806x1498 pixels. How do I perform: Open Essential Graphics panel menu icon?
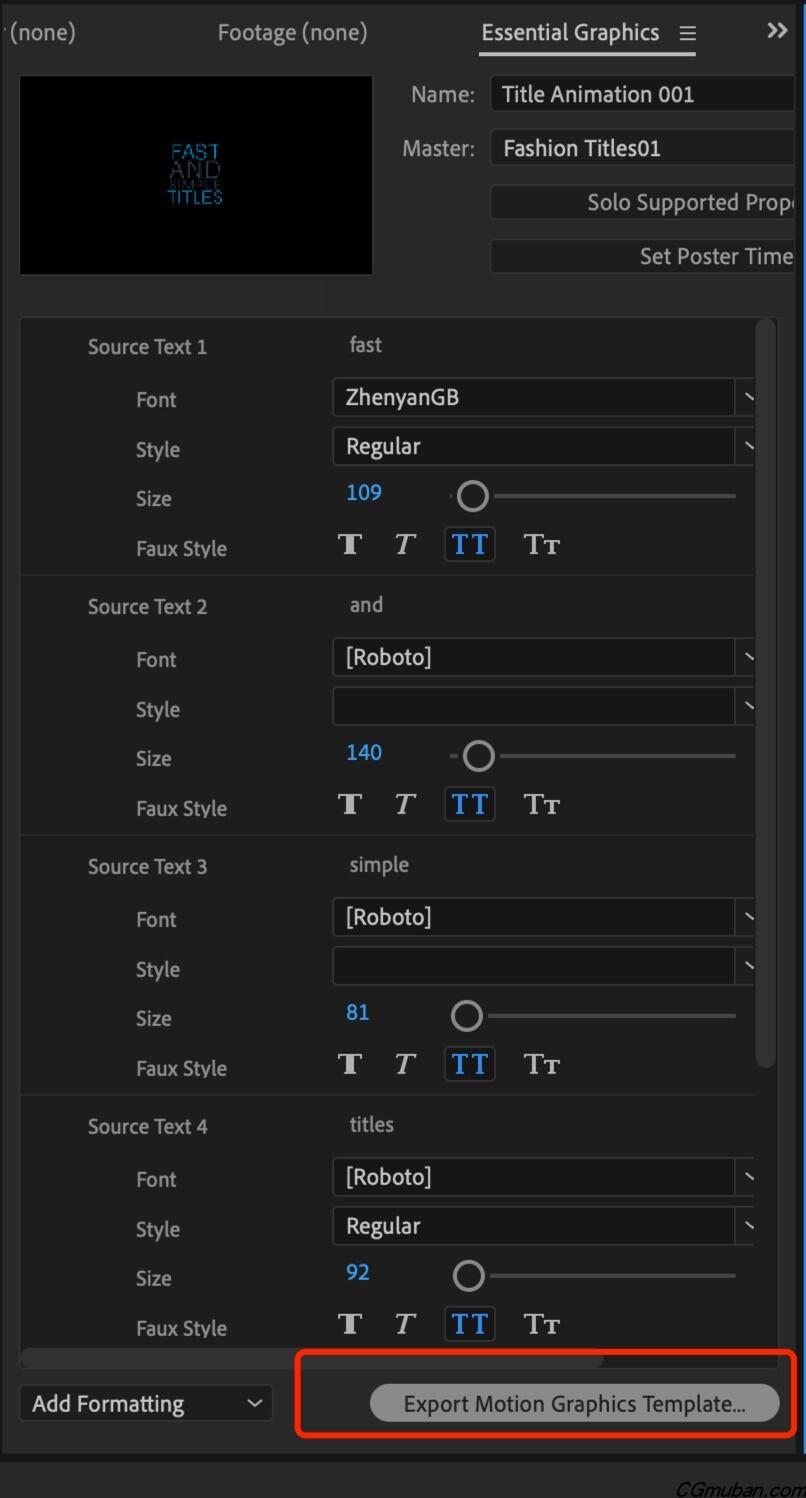(x=688, y=33)
